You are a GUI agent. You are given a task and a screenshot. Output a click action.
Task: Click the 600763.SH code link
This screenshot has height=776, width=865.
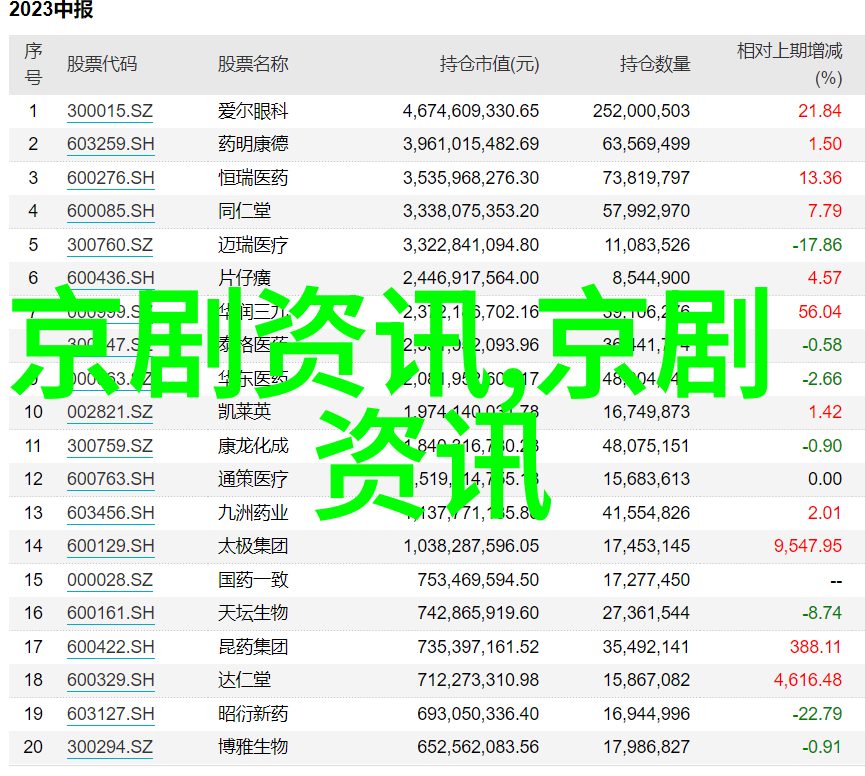point(110,479)
